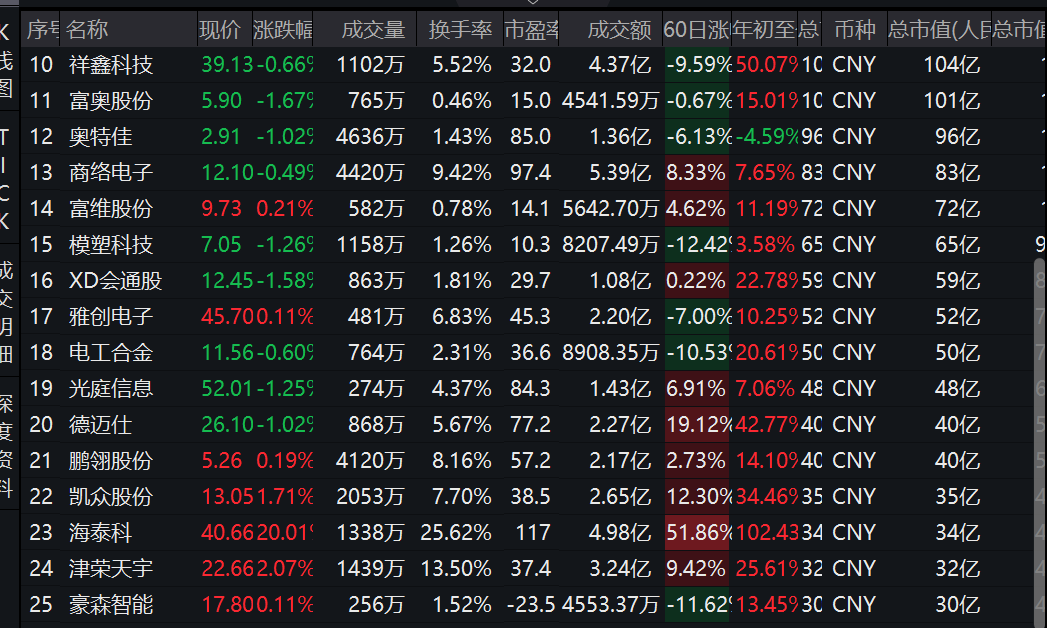Viewport: 1047px width, 628px height.
Task: Click market cap 72亿 of 富维股份
Action: [x=957, y=209]
